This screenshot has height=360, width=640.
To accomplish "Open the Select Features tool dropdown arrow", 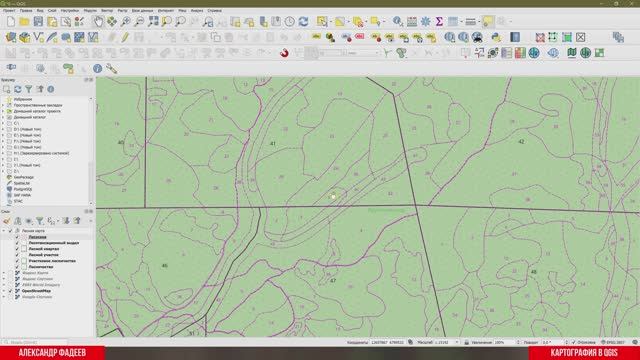I will tap(331, 22).
